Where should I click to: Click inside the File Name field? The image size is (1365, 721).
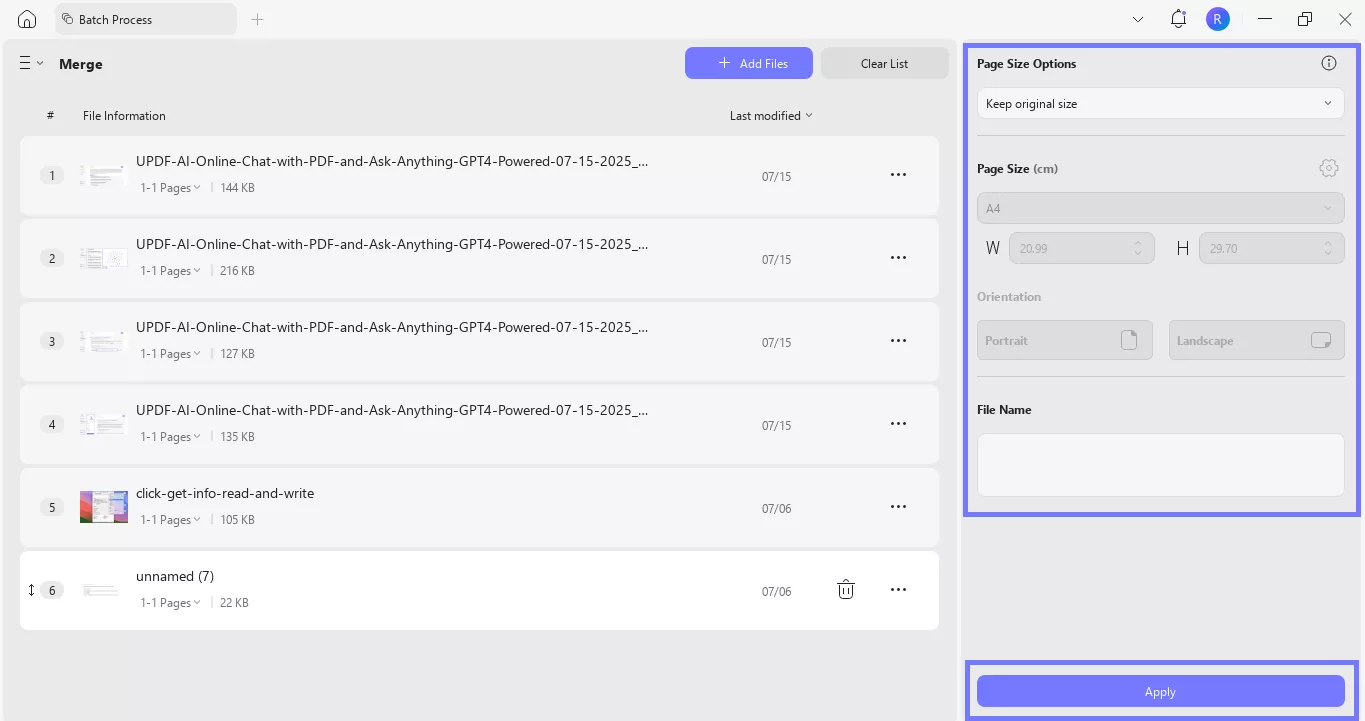click(x=1160, y=464)
